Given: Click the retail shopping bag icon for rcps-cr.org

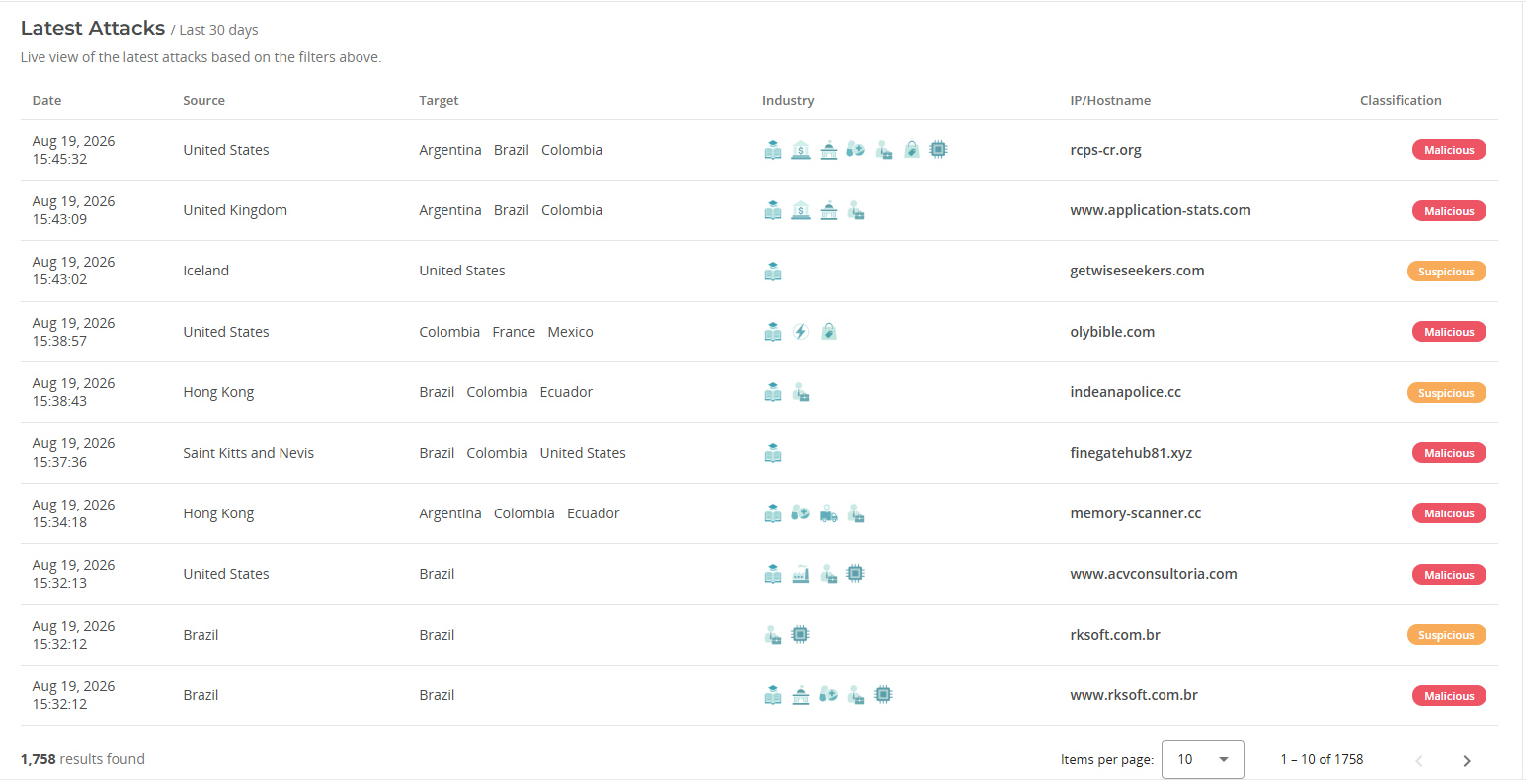Looking at the screenshot, I should (912, 150).
